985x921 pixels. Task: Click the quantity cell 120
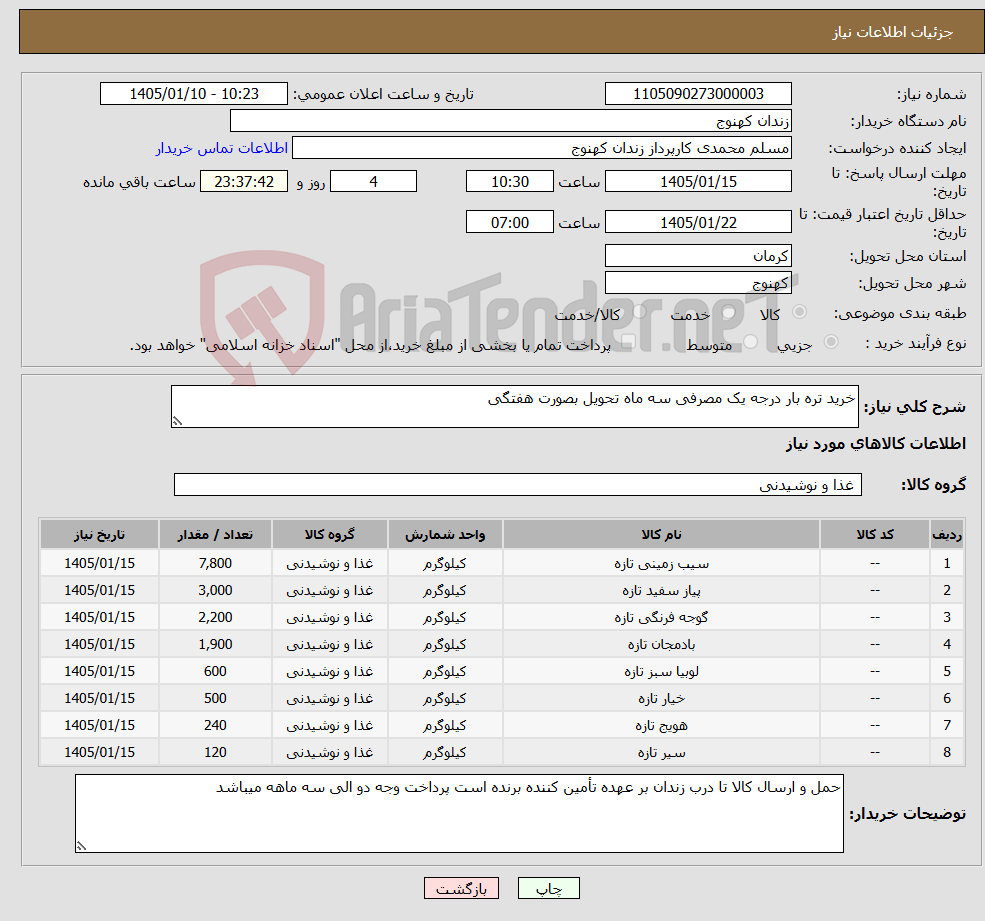tap(215, 753)
